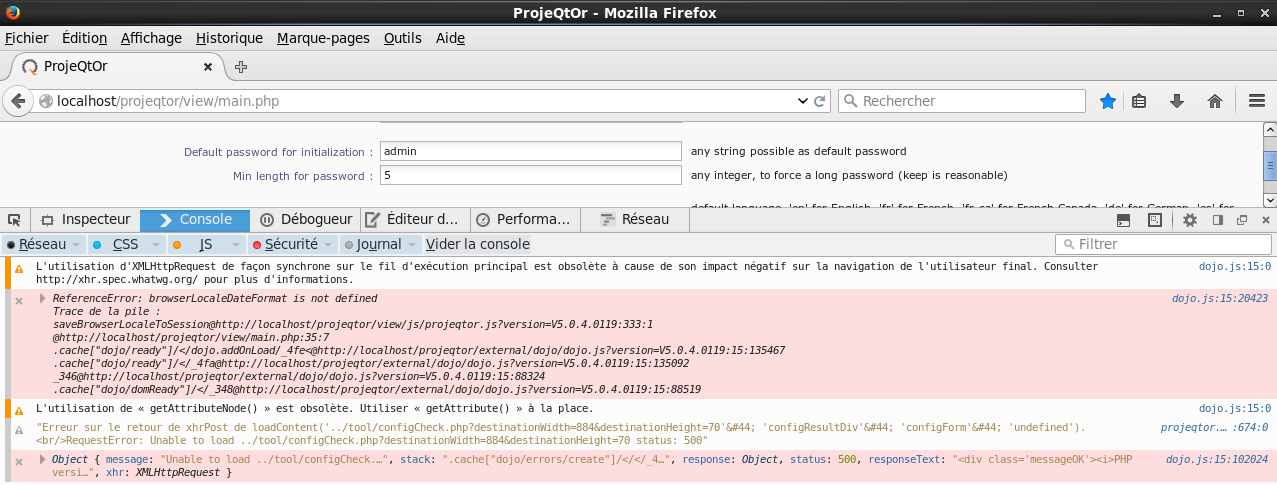Expand the ReferenceError stack trace triangle

[42, 298]
